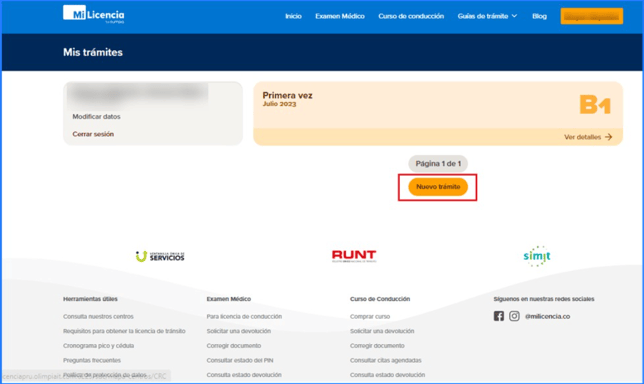The image size is (644, 384).
Task: Click the Julio 2023 date text
Action: pyautogui.click(x=279, y=104)
